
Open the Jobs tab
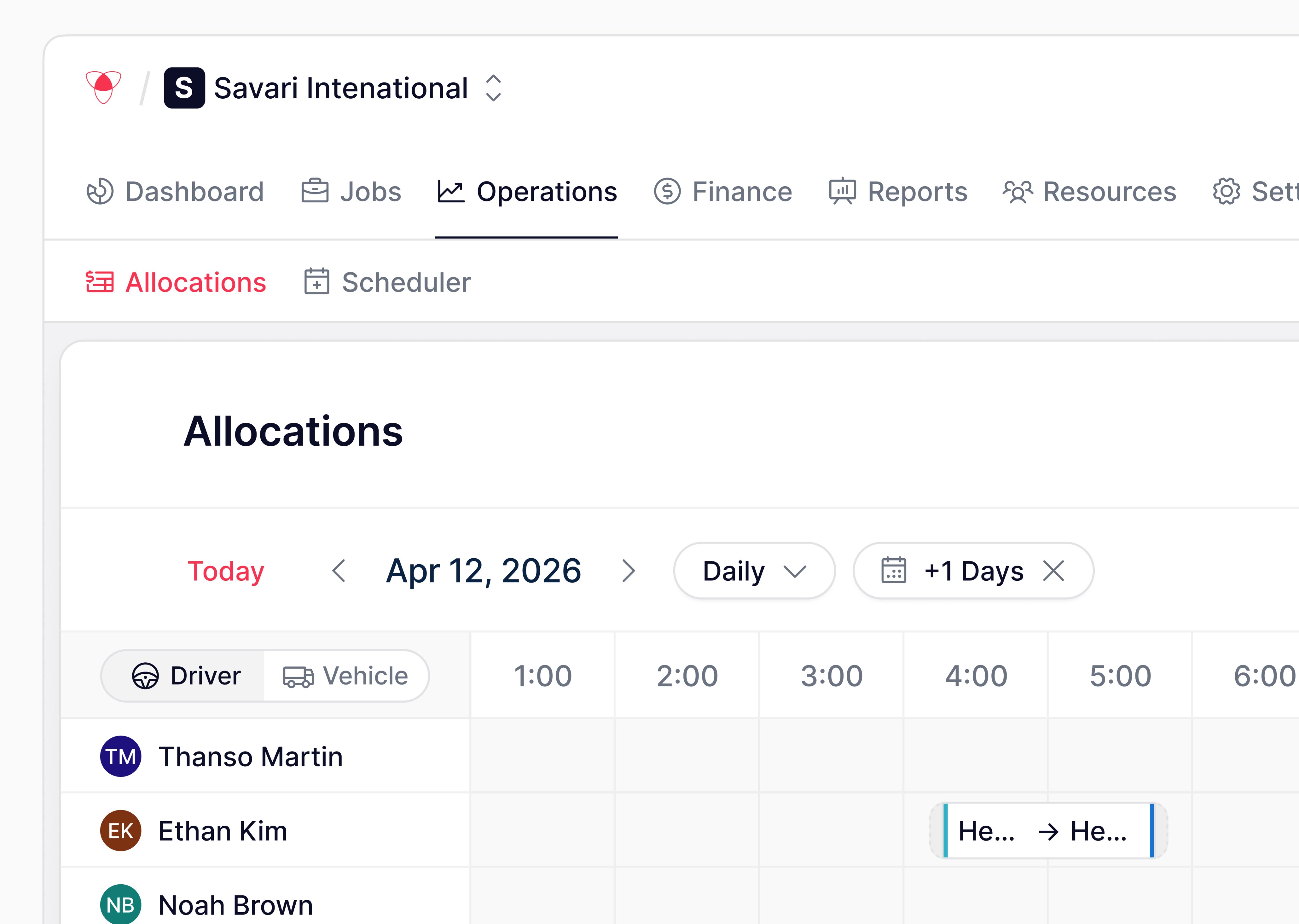click(x=351, y=192)
